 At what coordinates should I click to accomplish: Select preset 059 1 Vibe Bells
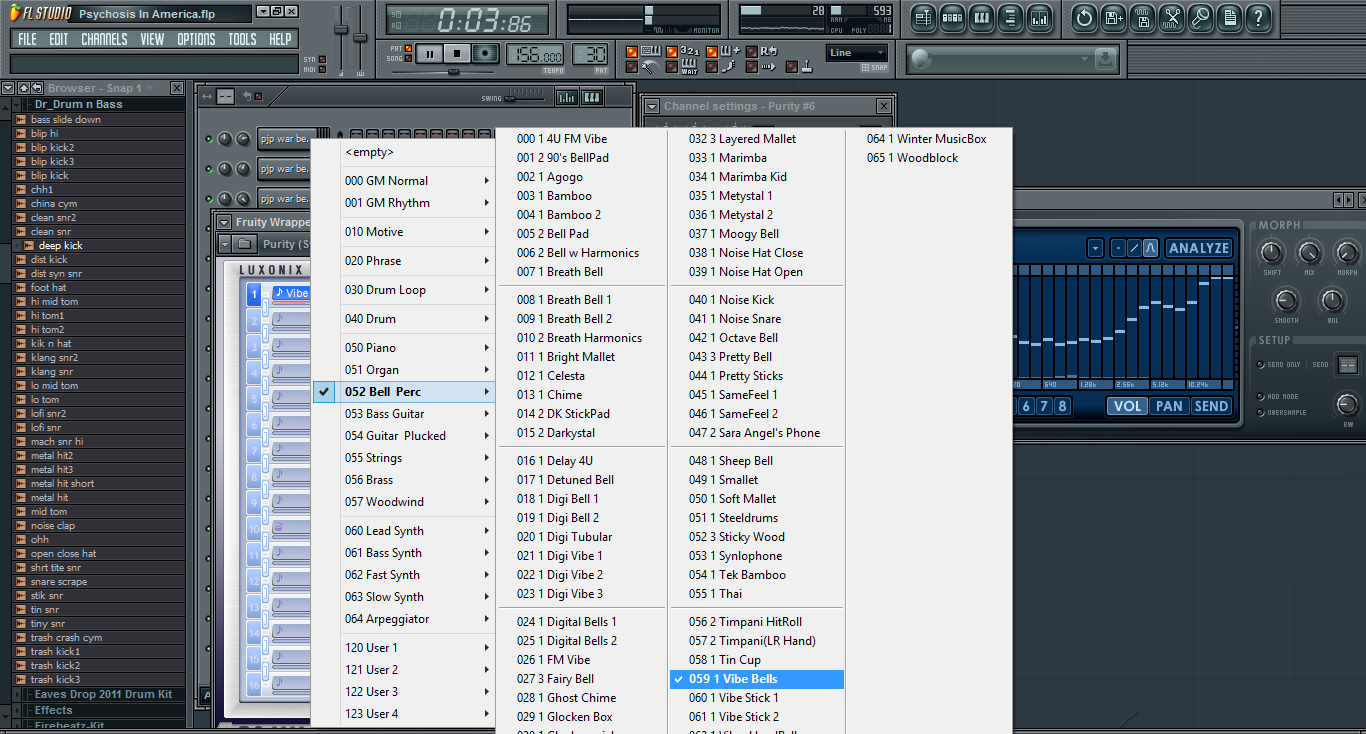coord(757,679)
